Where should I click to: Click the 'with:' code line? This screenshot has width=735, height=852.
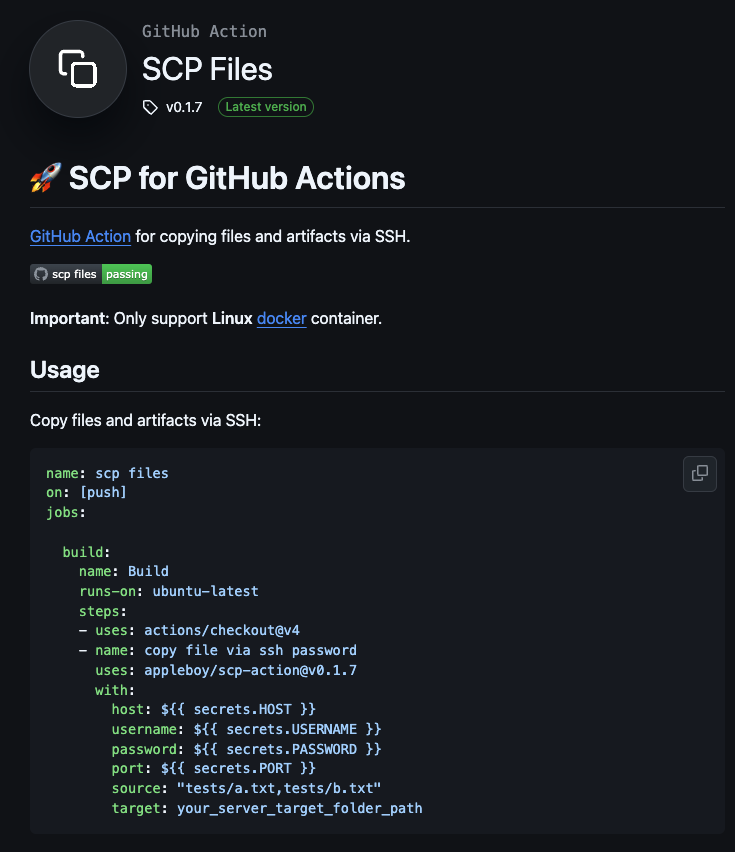(x=115, y=690)
